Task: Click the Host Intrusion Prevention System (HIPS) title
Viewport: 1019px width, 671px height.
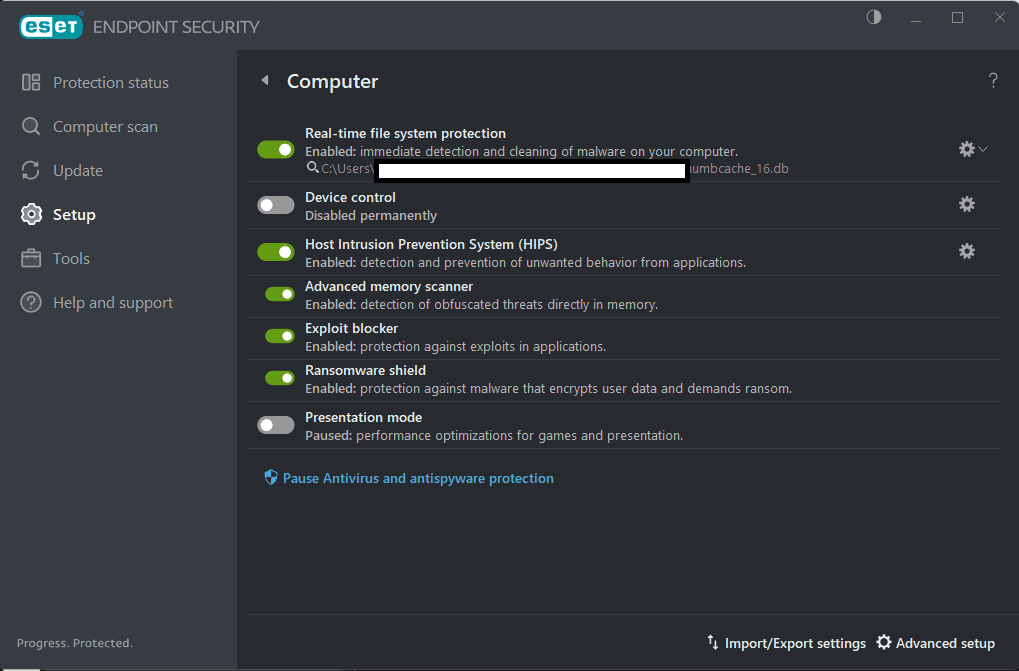Action: (x=431, y=244)
